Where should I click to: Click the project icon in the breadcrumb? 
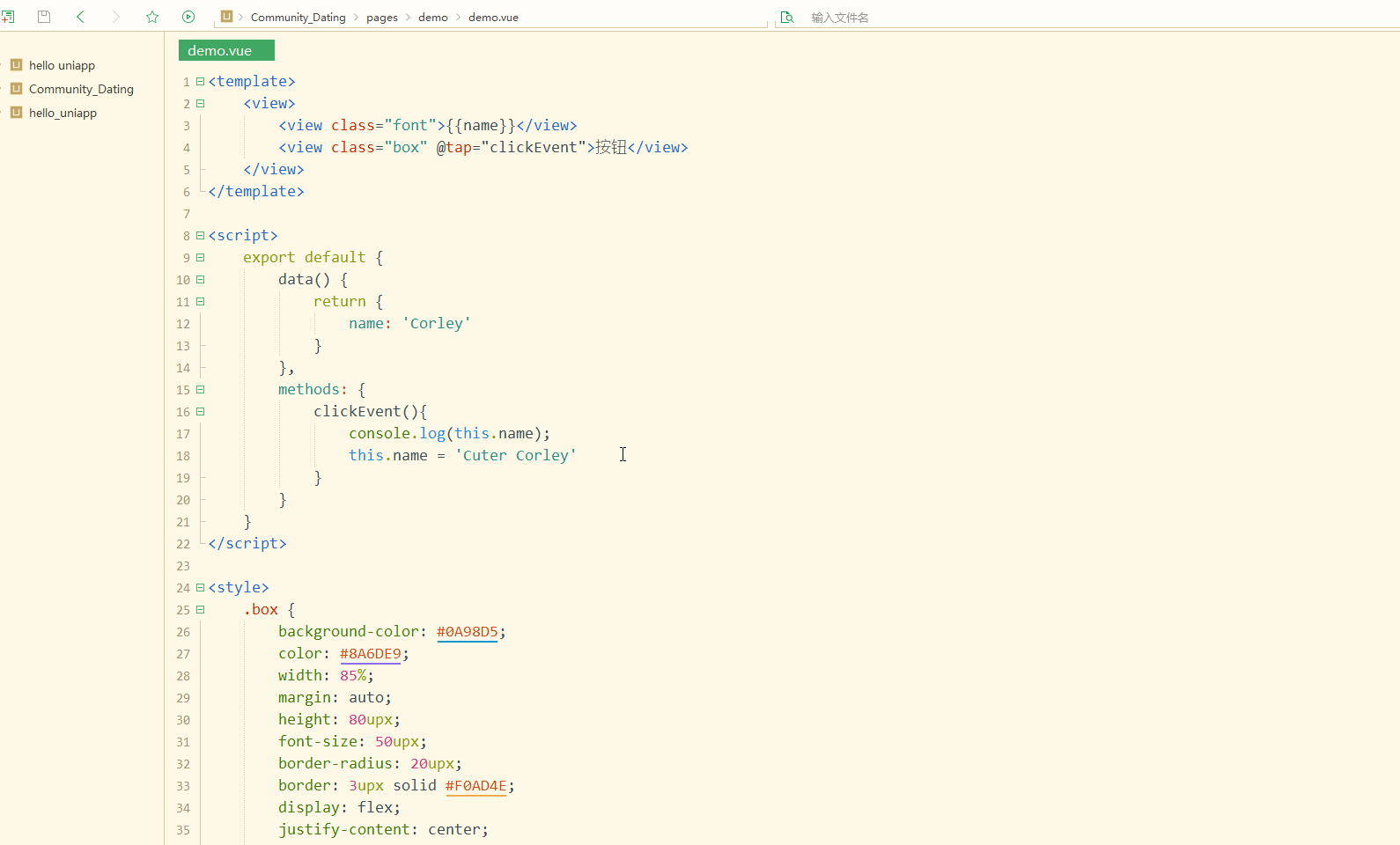pos(226,17)
